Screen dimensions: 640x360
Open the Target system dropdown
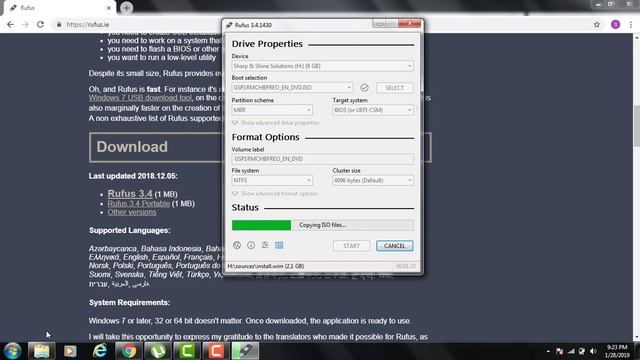(x=373, y=110)
